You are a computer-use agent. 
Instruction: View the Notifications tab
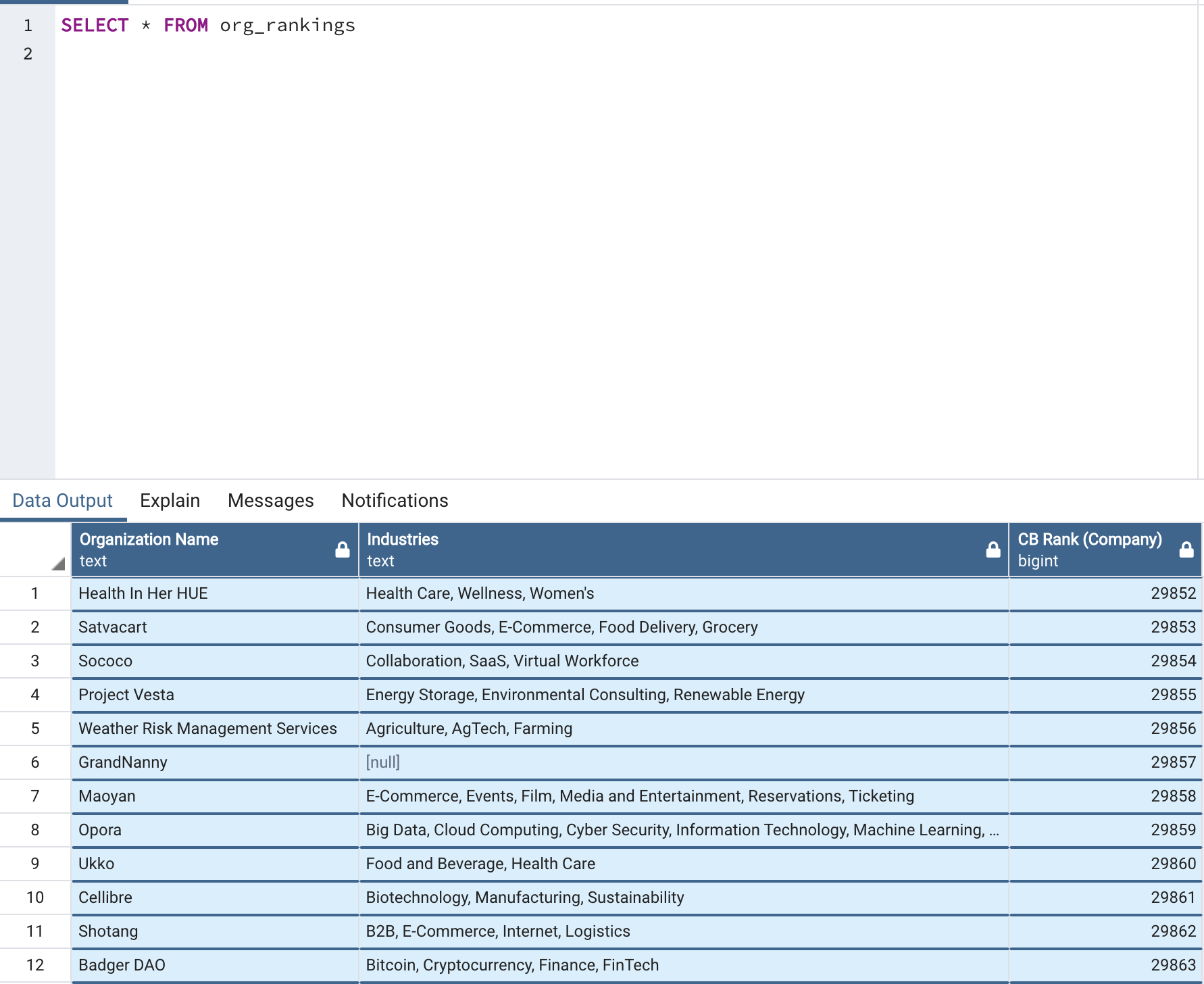[x=394, y=500]
